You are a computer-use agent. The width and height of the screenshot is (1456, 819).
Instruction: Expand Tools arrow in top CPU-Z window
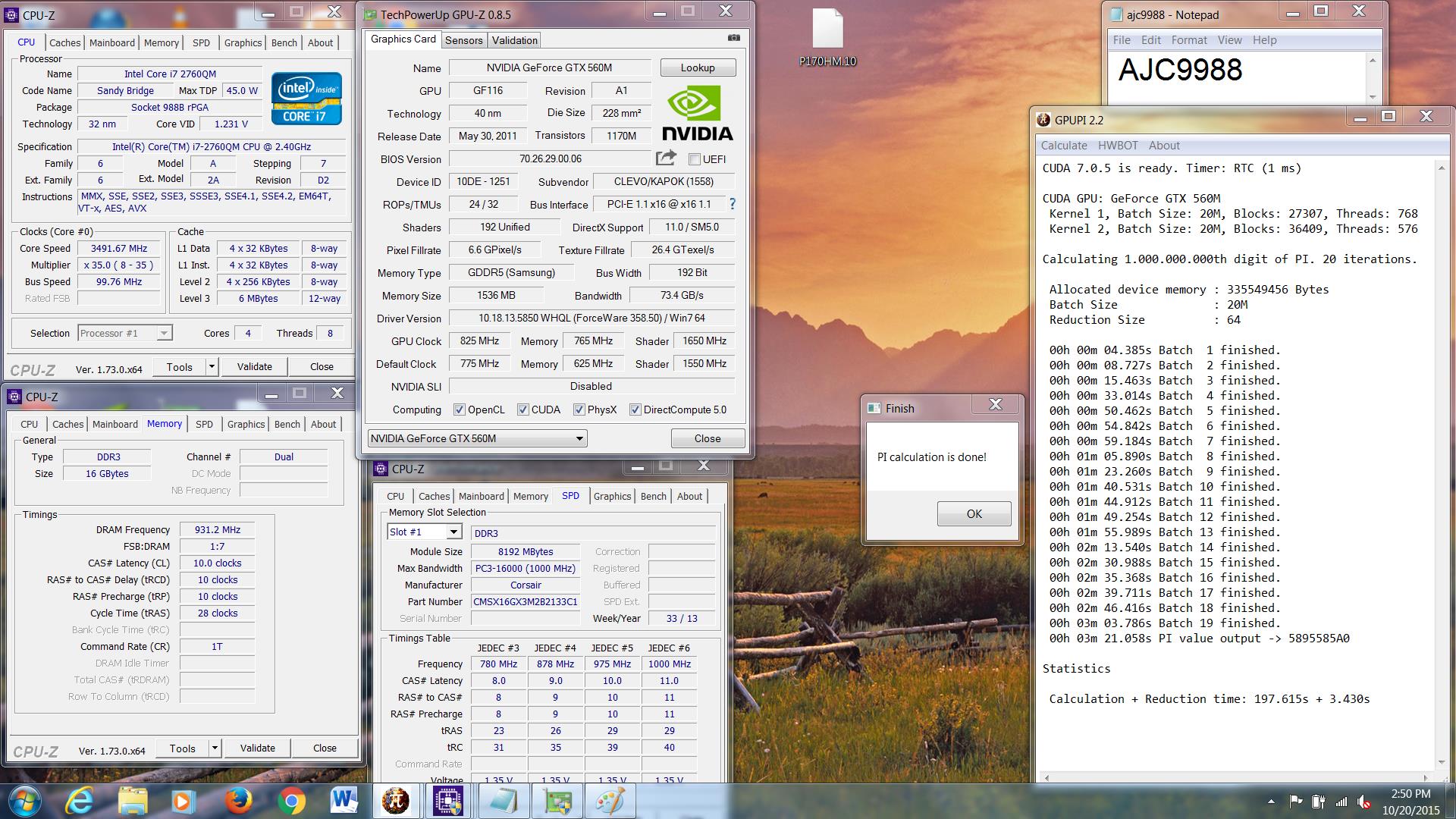pos(212,367)
